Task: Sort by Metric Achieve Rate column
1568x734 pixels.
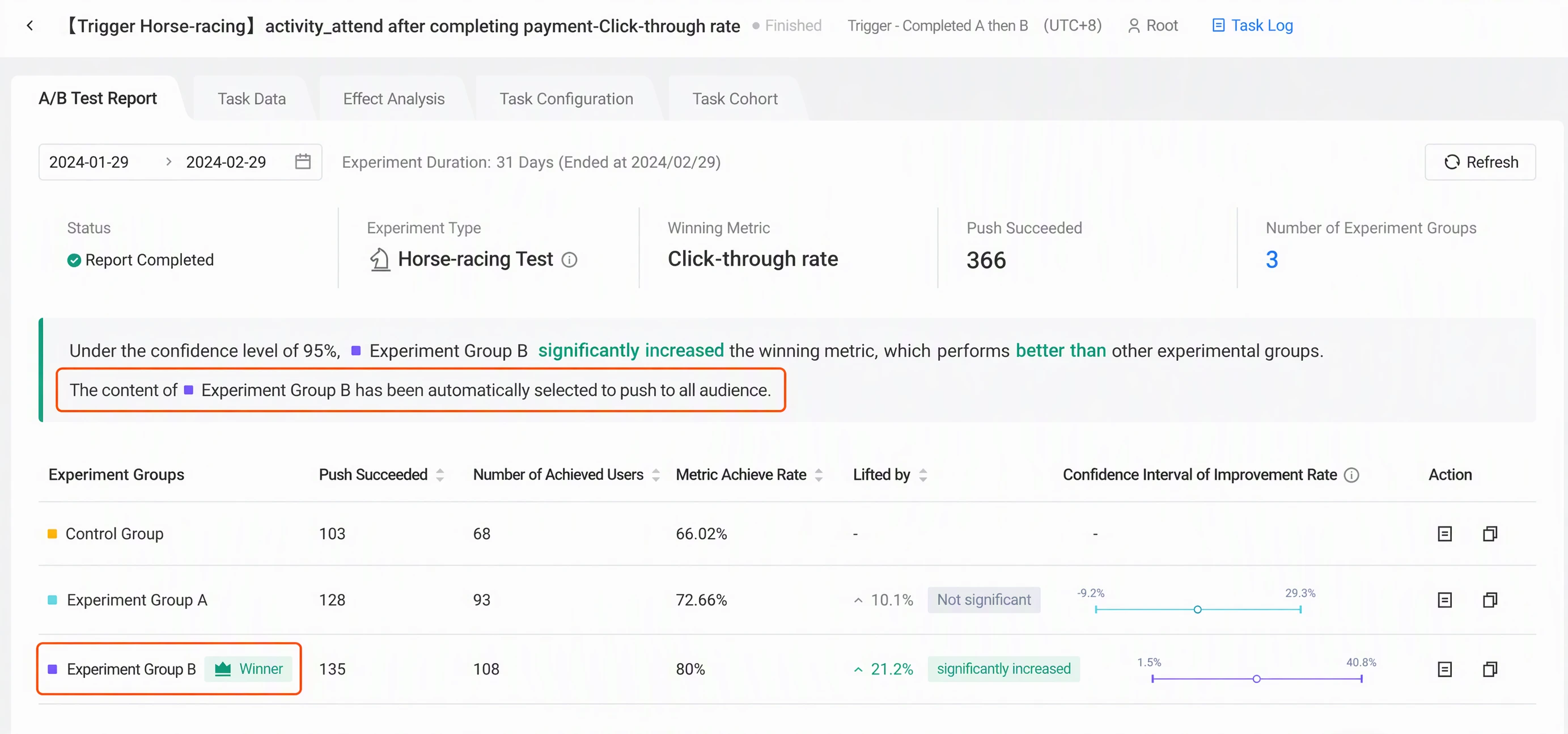Action: (x=819, y=475)
